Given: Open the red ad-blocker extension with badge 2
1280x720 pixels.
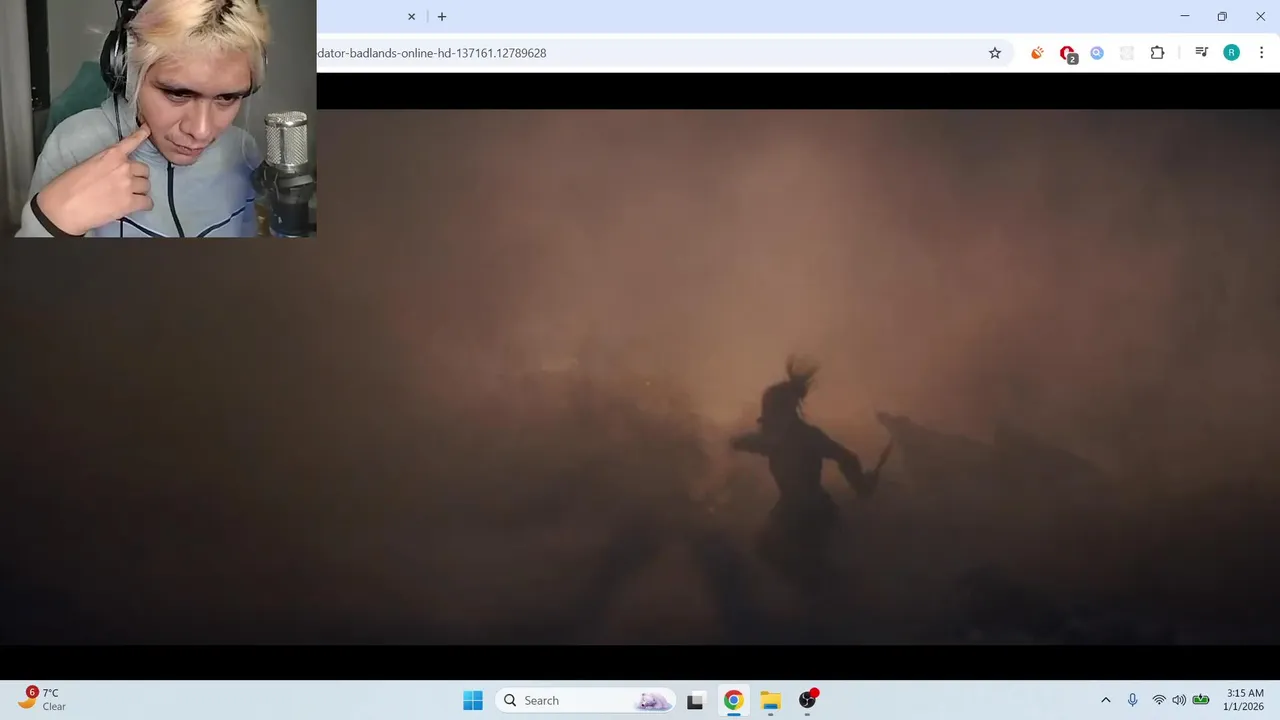Looking at the screenshot, I should click(x=1068, y=54).
